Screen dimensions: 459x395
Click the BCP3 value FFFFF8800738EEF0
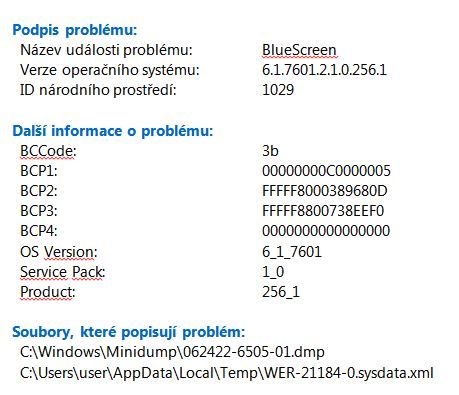click(x=323, y=211)
